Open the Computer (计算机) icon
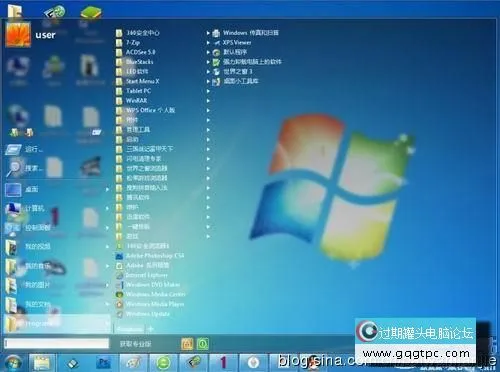Image resolution: width=500 pixels, height=372 pixels. click(x=13, y=209)
